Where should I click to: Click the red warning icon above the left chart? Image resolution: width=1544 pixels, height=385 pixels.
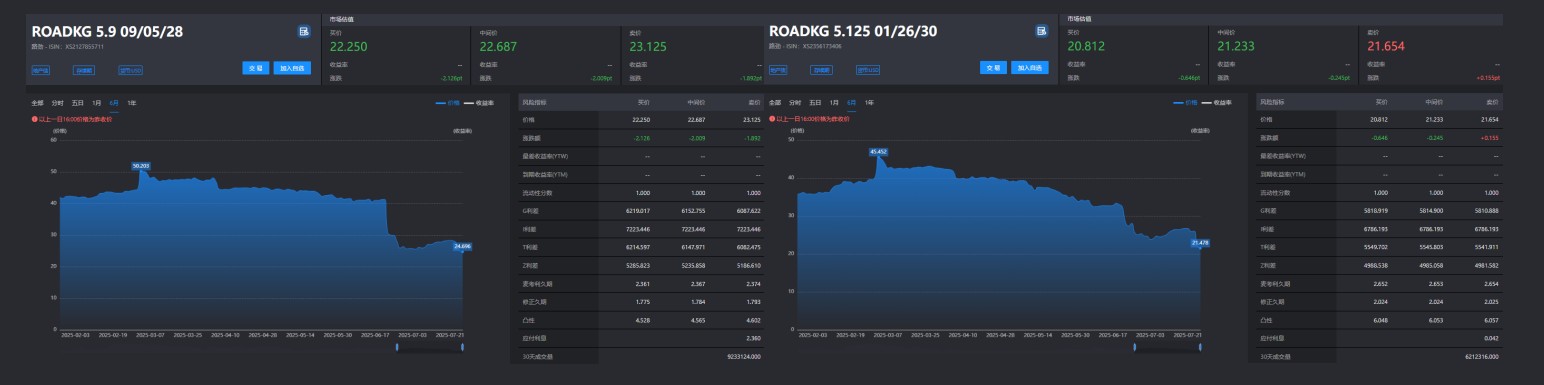(34, 119)
